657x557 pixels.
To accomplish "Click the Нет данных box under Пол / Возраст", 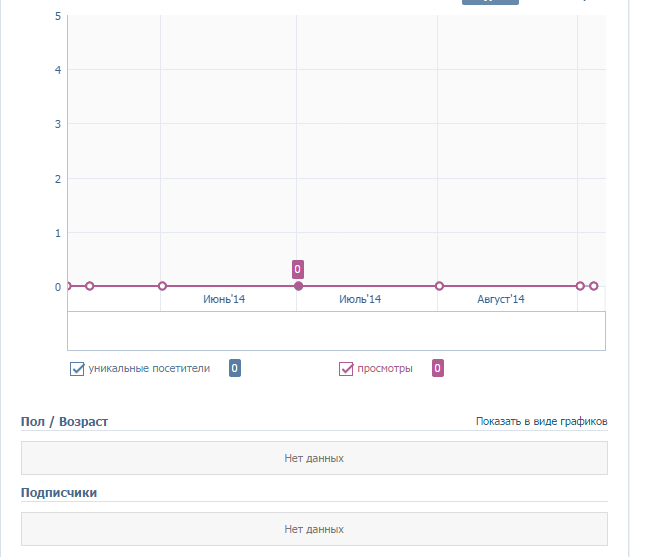I will coord(314,458).
